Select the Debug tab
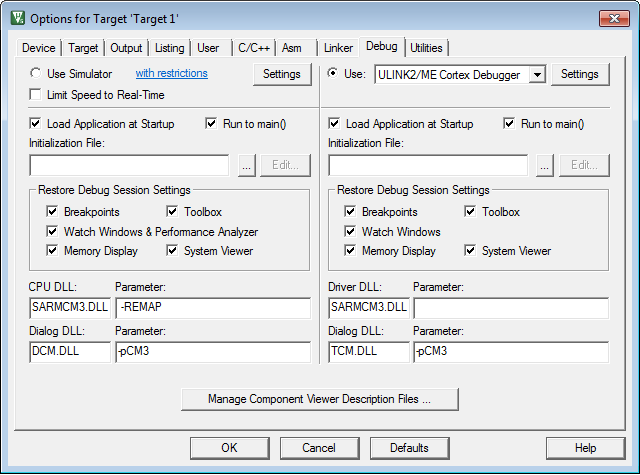The image size is (640, 475). coord(382,47)
